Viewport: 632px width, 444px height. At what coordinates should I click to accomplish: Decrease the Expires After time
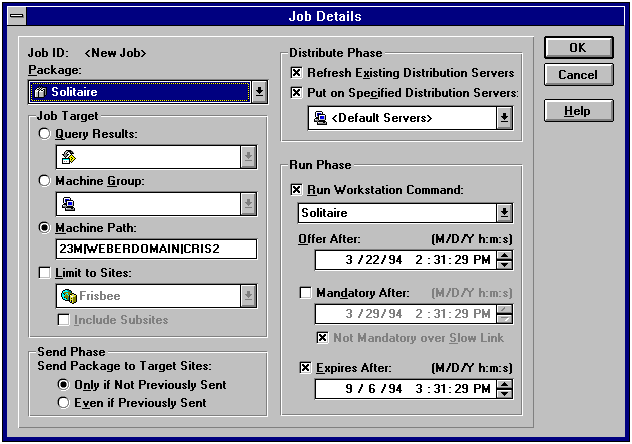(505, 394)
